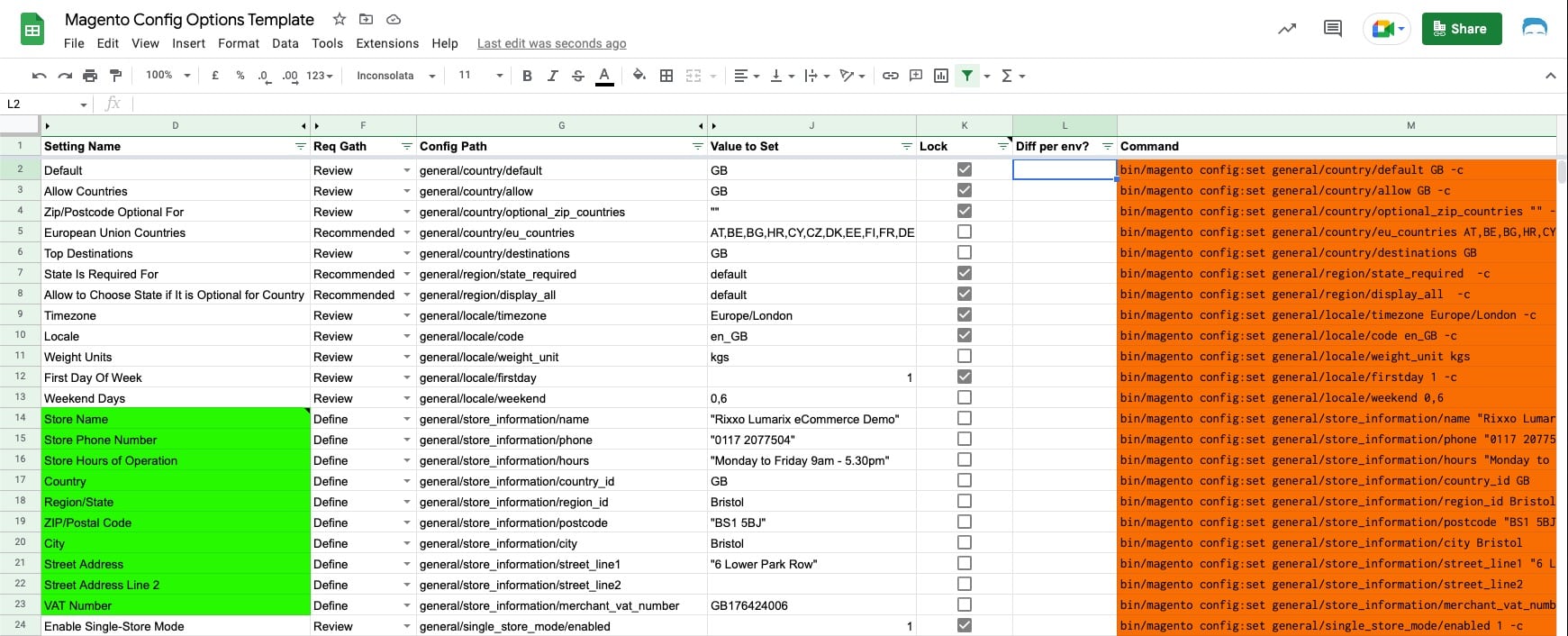Open the fill color picker
The image size is (1568, 636).
[x=639, y=76]
